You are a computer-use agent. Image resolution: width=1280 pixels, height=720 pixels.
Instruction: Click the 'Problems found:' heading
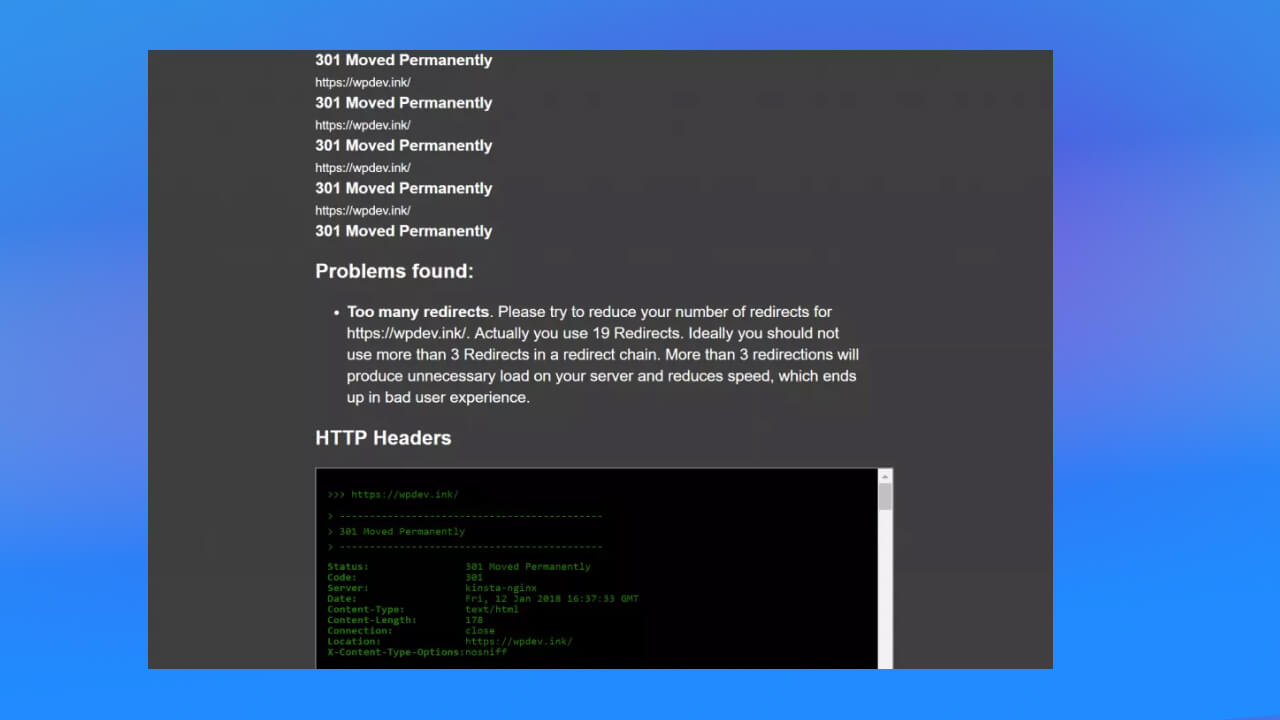coord(394,271)
